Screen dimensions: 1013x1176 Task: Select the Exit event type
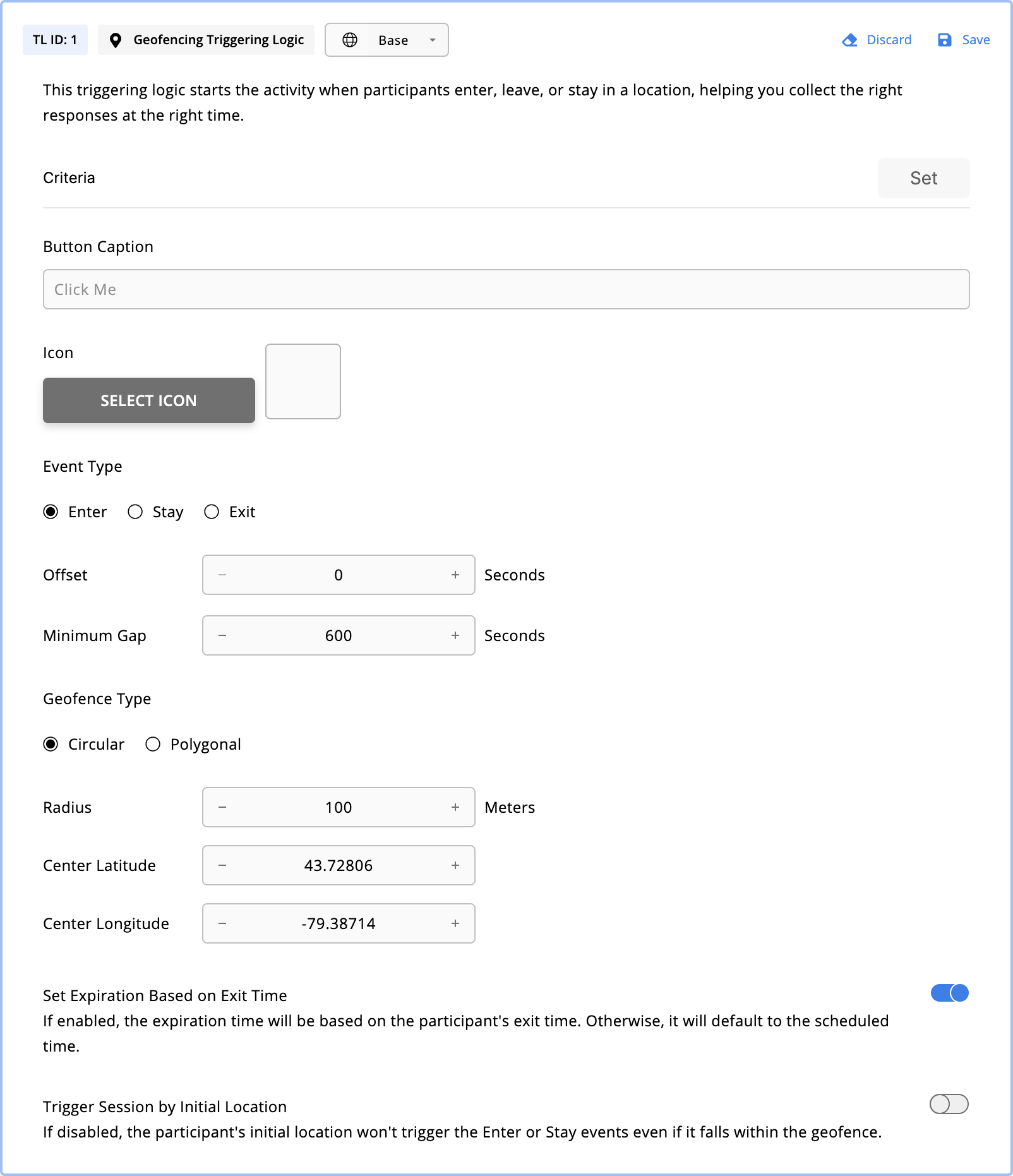pos(212,512)
